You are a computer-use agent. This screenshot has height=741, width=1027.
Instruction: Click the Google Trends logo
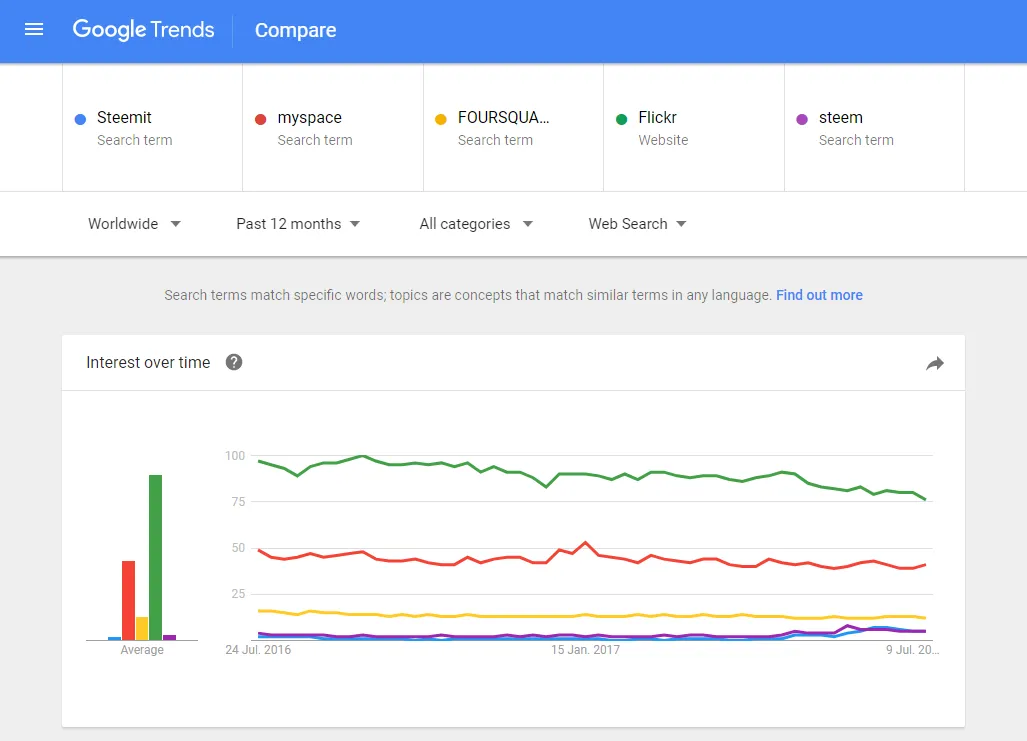(x=143, y=29)
